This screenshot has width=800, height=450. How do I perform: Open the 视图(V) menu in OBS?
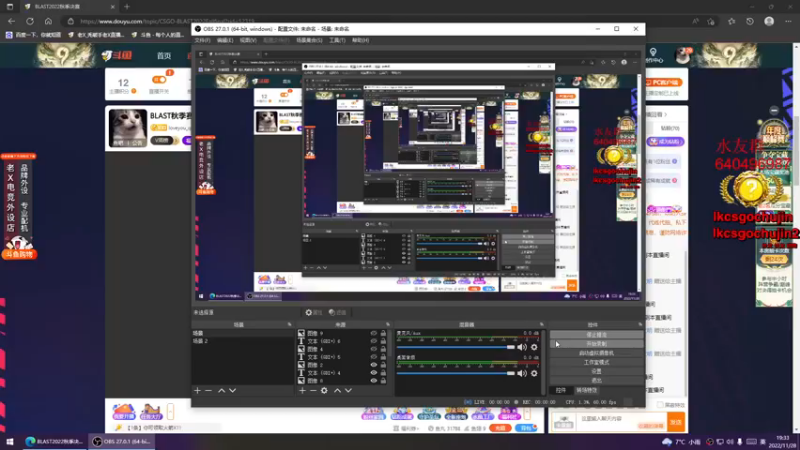(248, 40)
